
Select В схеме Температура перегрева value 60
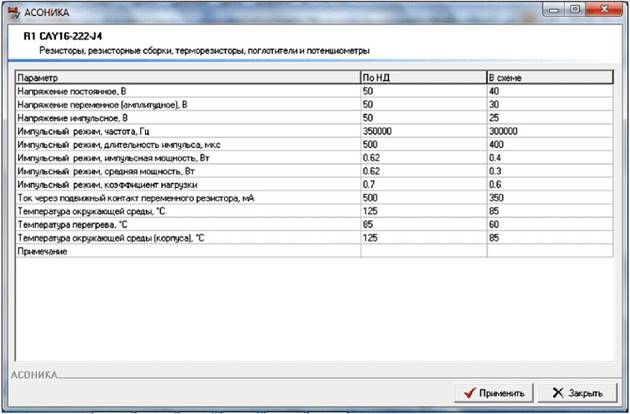[548, 226]
